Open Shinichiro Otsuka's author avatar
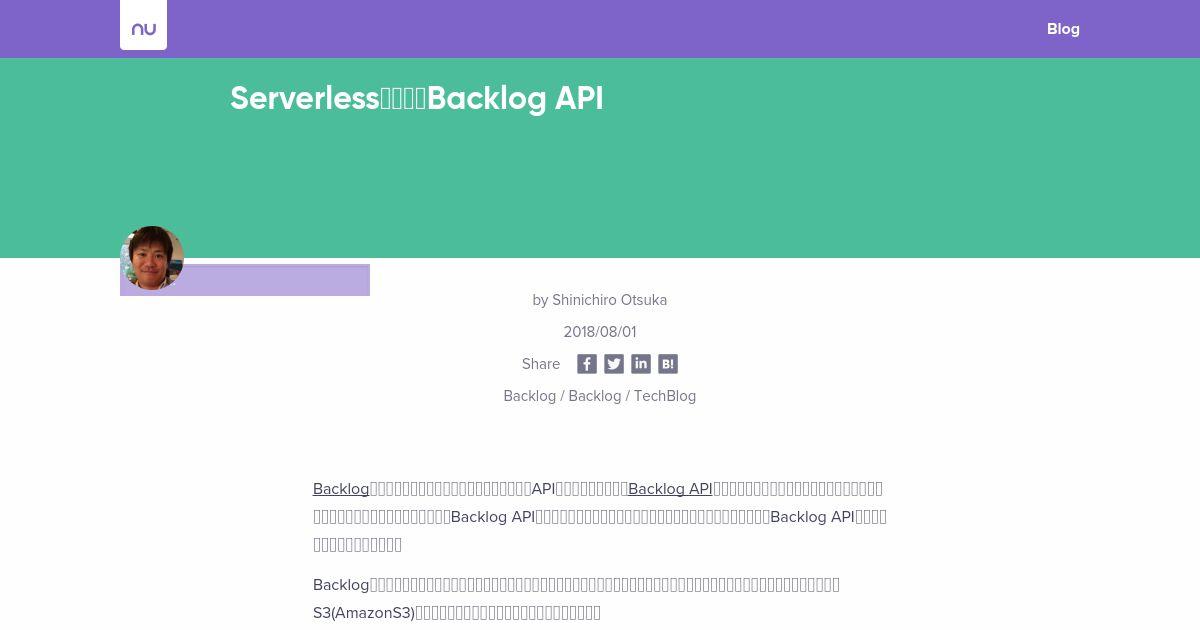Screen dimensions: 1200x630 coord(152,258)
